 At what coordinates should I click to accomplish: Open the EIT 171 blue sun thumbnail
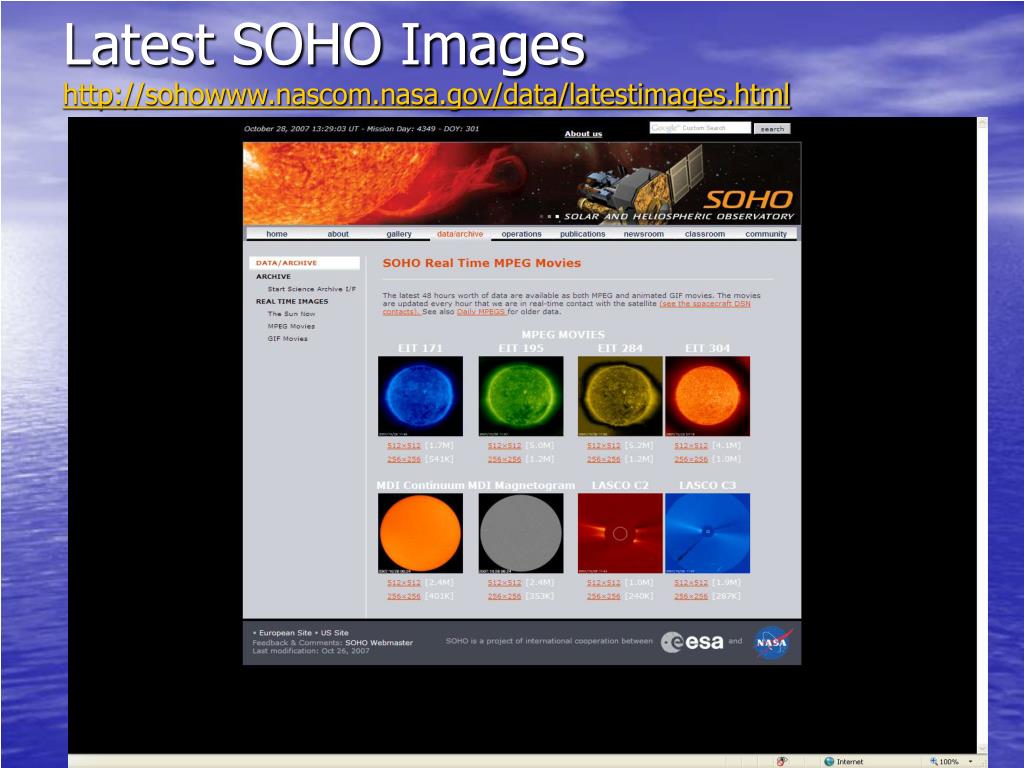click(421, 396)
